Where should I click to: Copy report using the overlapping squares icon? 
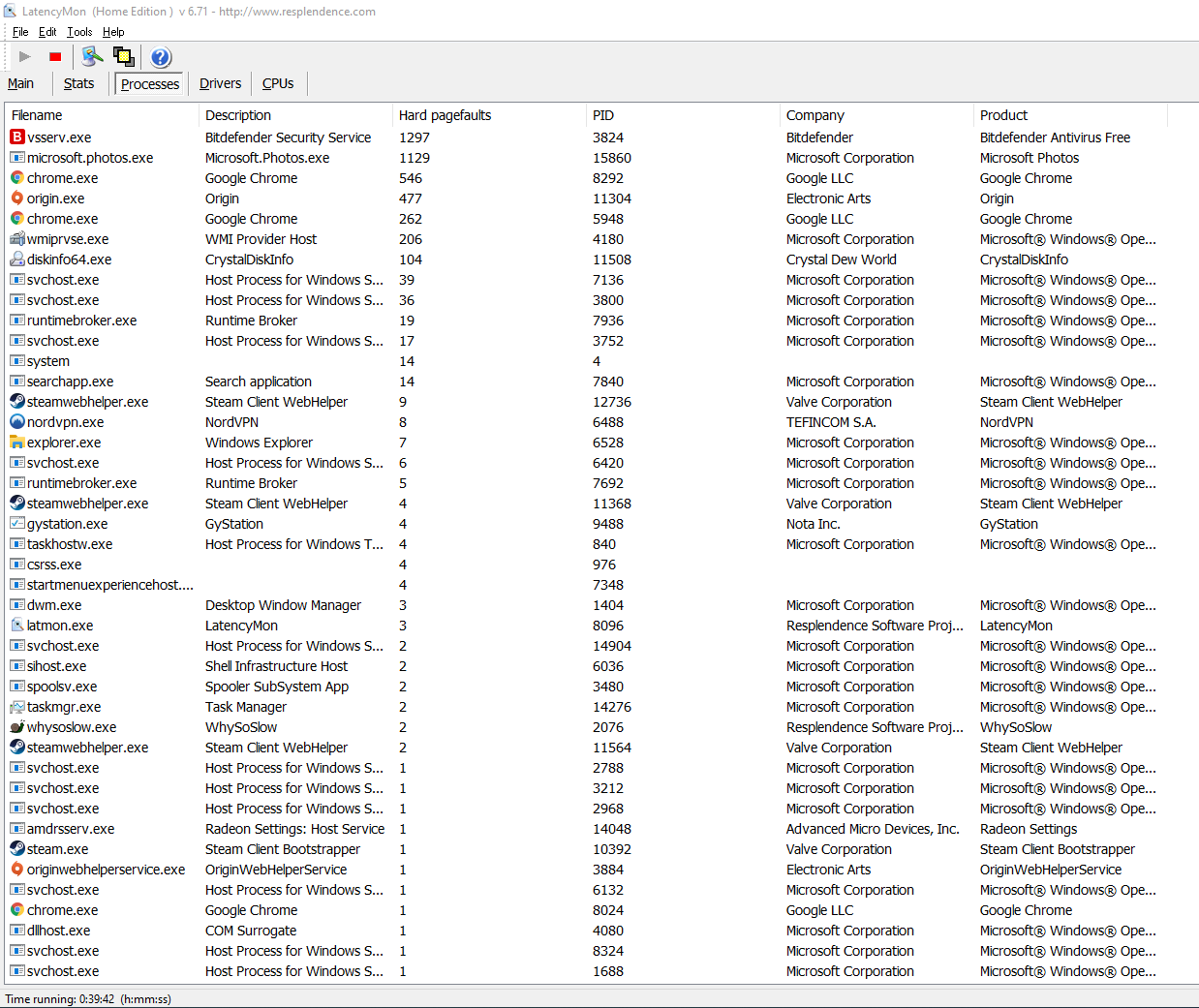[x=124, y=57]
